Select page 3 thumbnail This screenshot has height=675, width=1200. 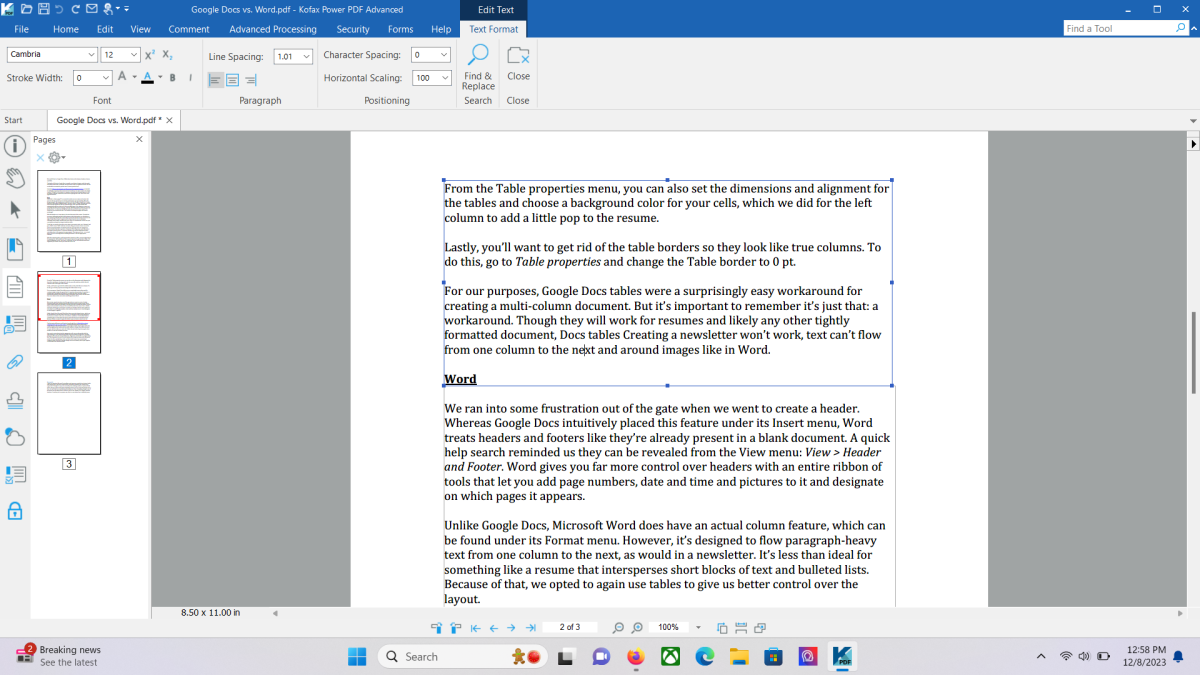pyautogui.click(x=69, y=414)
